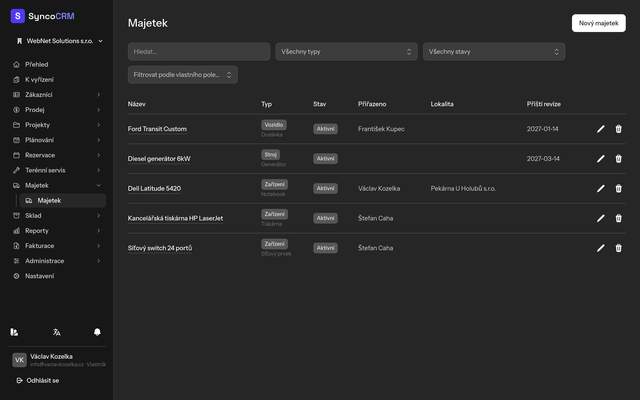Screen dimensions: 640x400
Task: Open Diesel generátor 6kW link
Action: coord(159,159)
